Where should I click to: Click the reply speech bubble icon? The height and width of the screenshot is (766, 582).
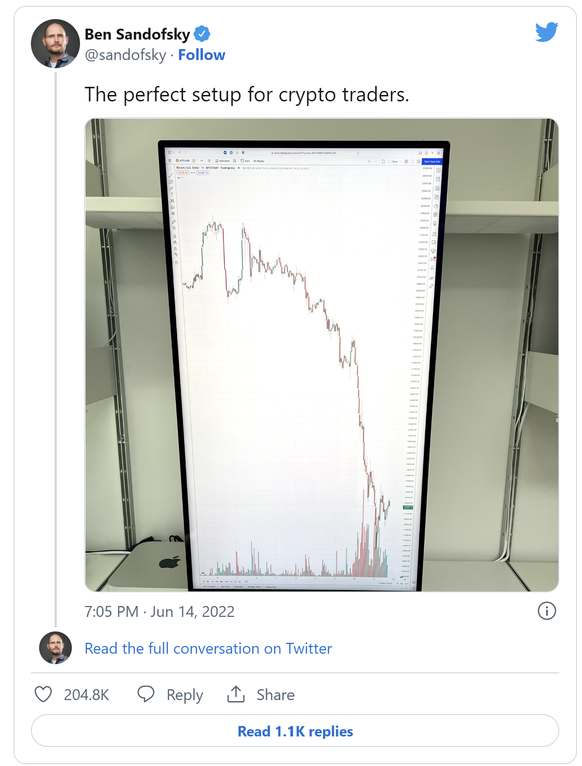click(146, 694)
